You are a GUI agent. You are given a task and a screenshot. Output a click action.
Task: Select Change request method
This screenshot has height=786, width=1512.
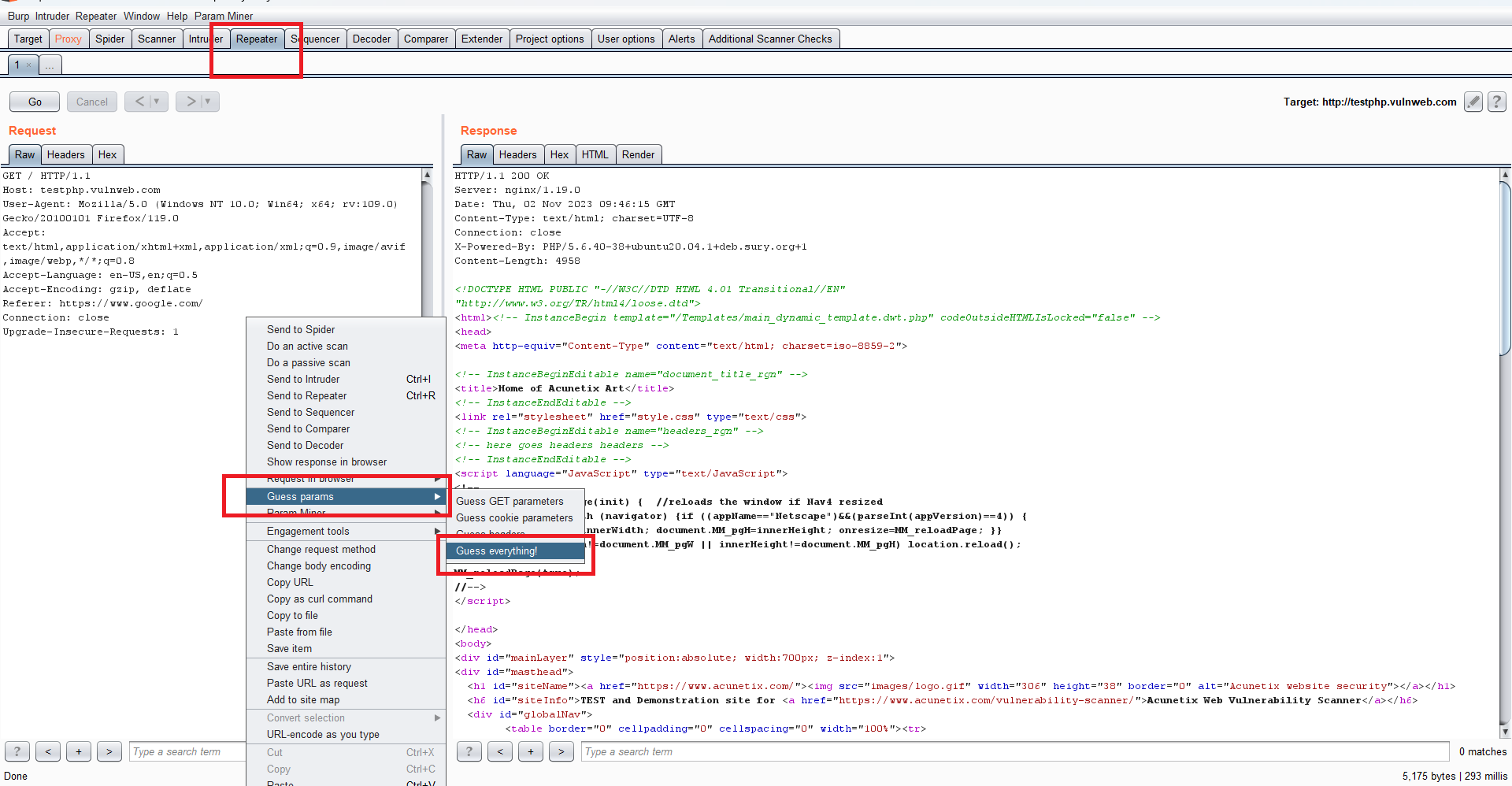346,549
